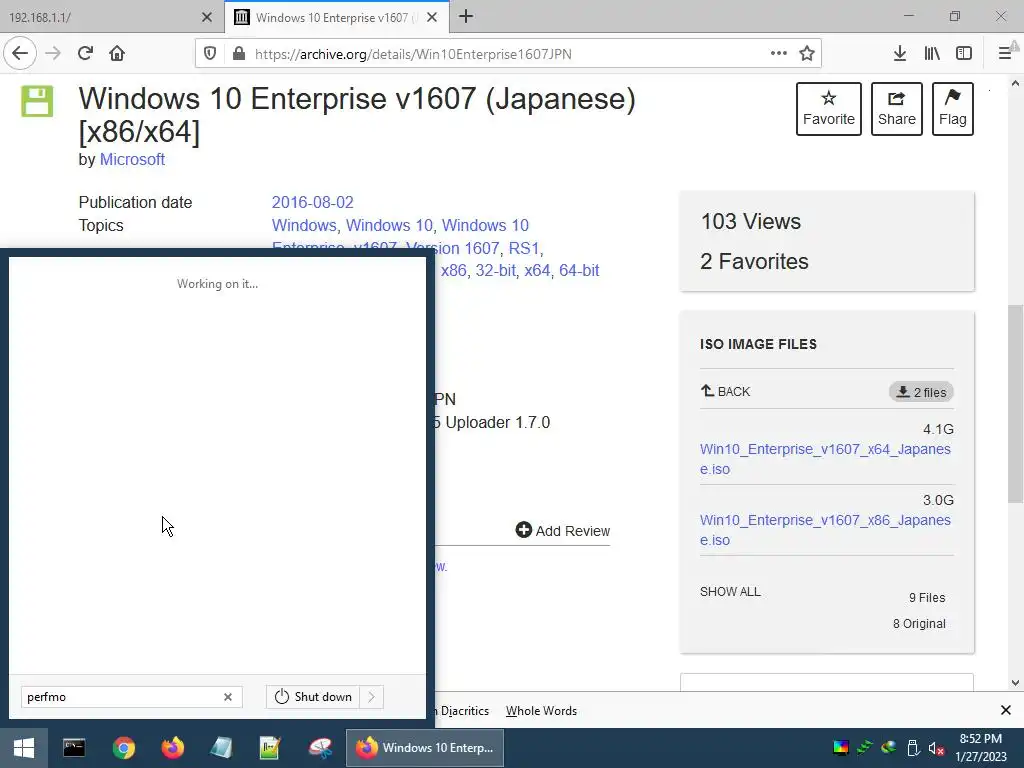The height and width of the screenshot is (768, 1024).
Task: Close the Windows 10 Enterprise v1607 tab
Action: 432,18
